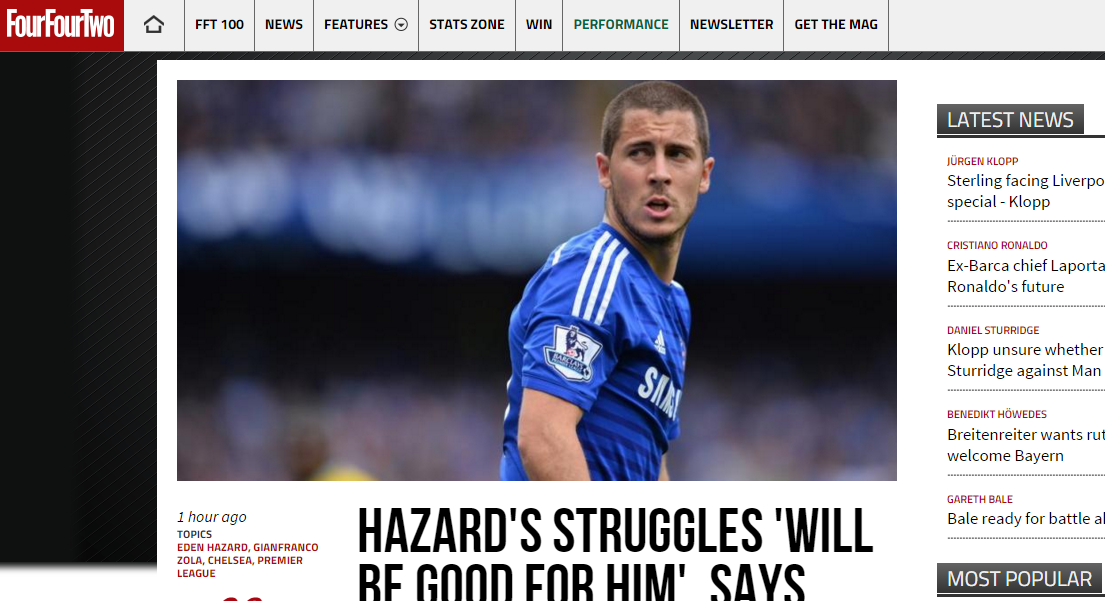Screen dimensions: 1105x601
Task: Visit the Performance section
Action: tap(621, 25)
